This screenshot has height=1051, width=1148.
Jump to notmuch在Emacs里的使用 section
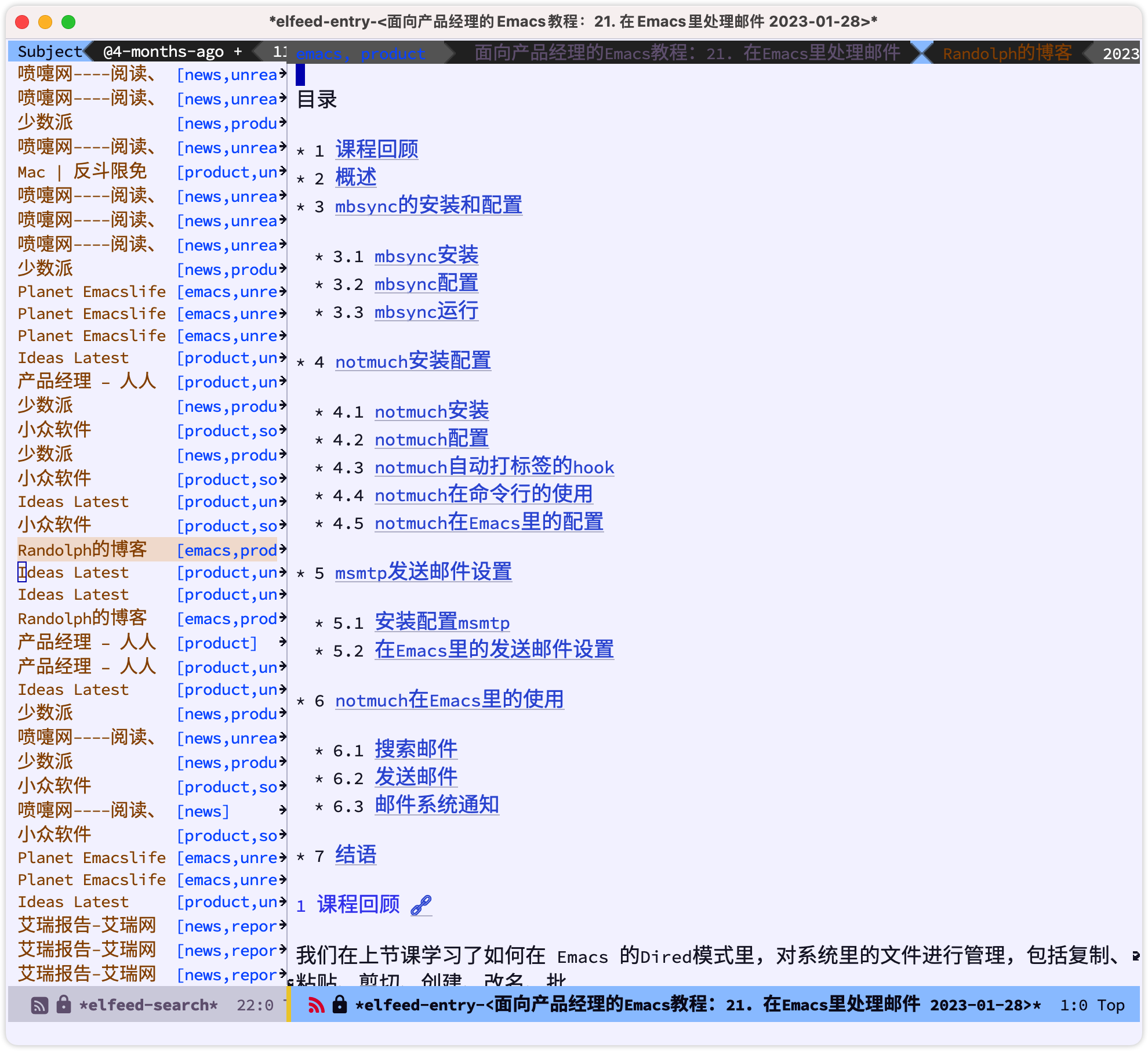(449, 700)
